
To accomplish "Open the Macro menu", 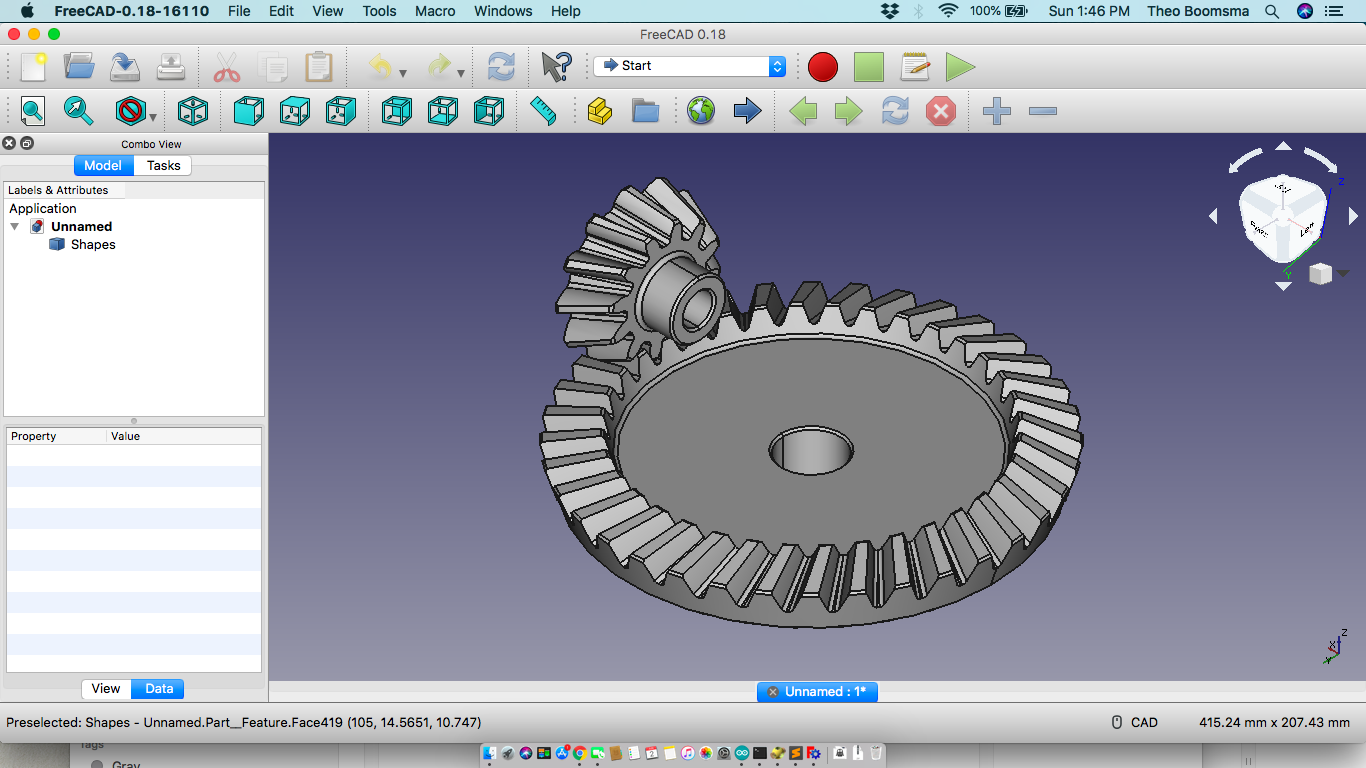I will pos(435,11).
